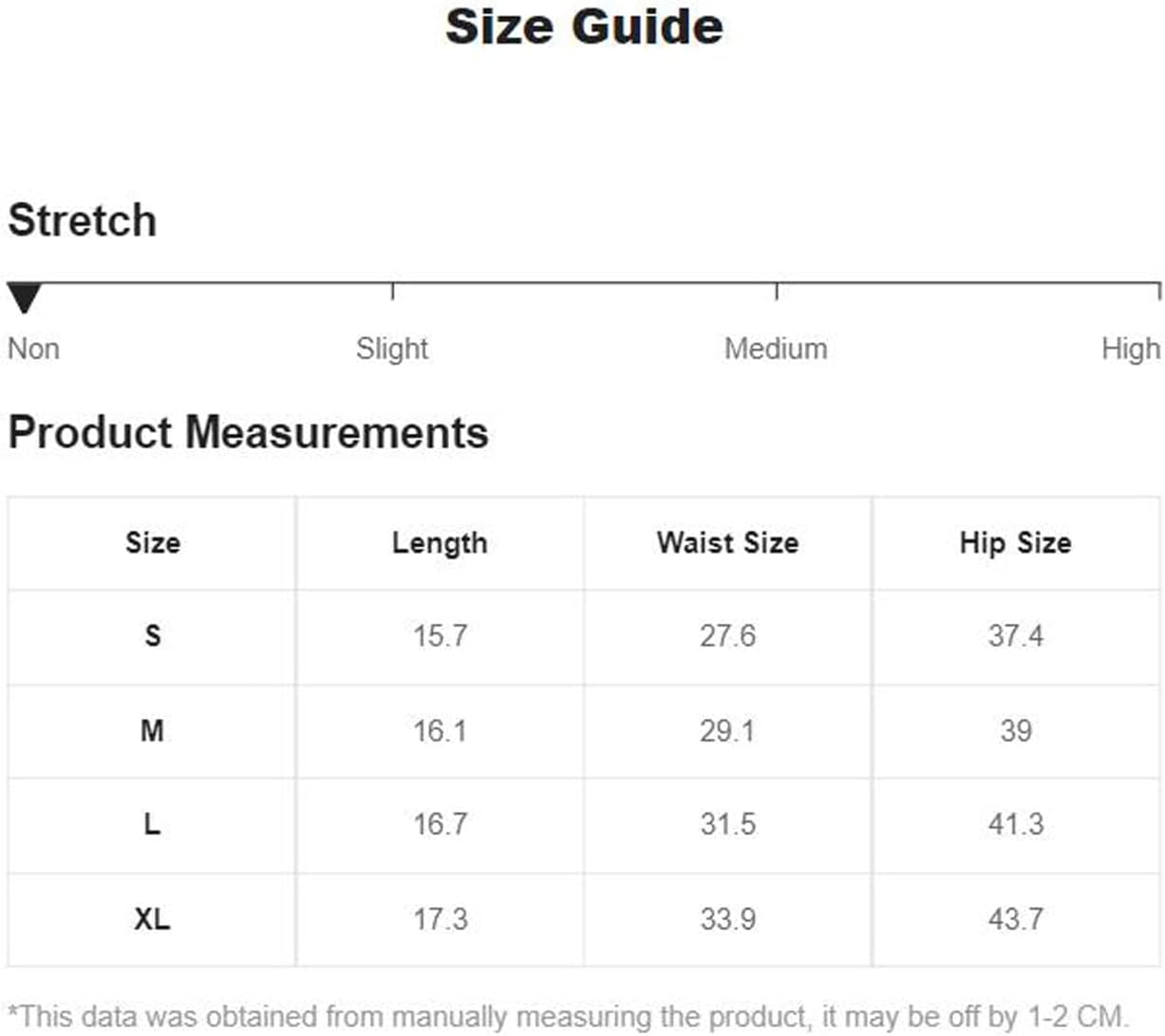Click the Size column header
Viewport: 1165px width, 1036px height.
[152, 542]
